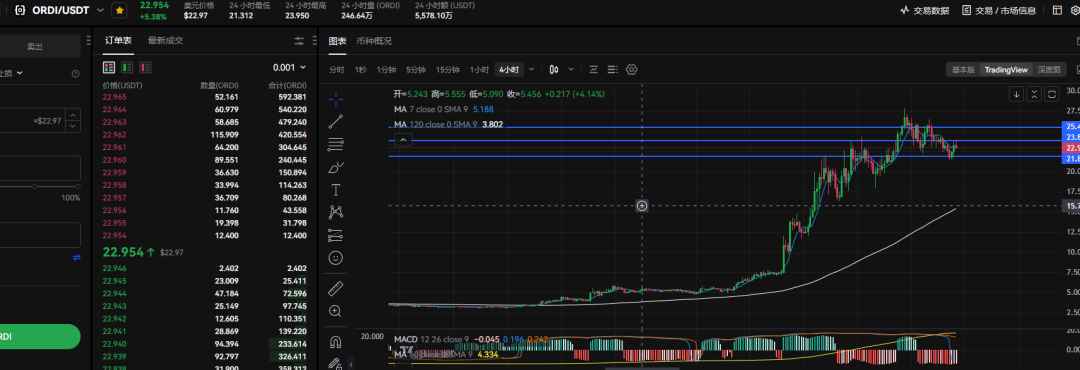Show asks-only red order book view
1080x370 pixels.
tap(145, 68)
